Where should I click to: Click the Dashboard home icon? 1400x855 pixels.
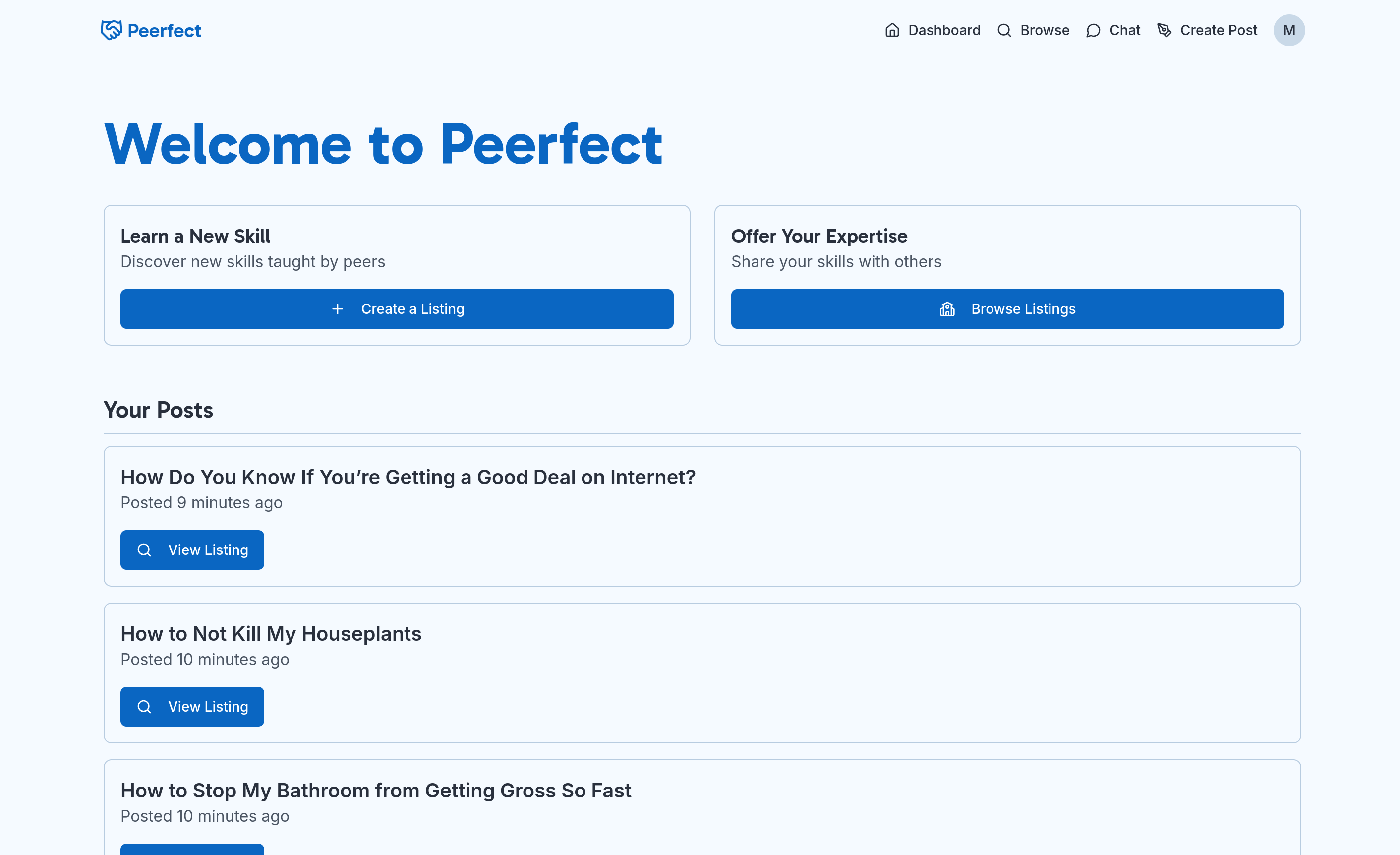[892, 30]
